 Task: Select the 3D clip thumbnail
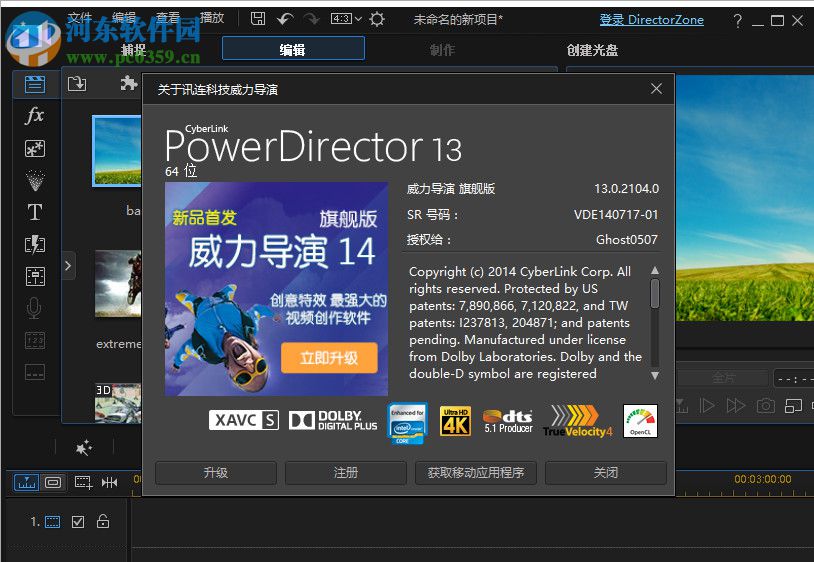pyautogui.click(x=118, y=403)
